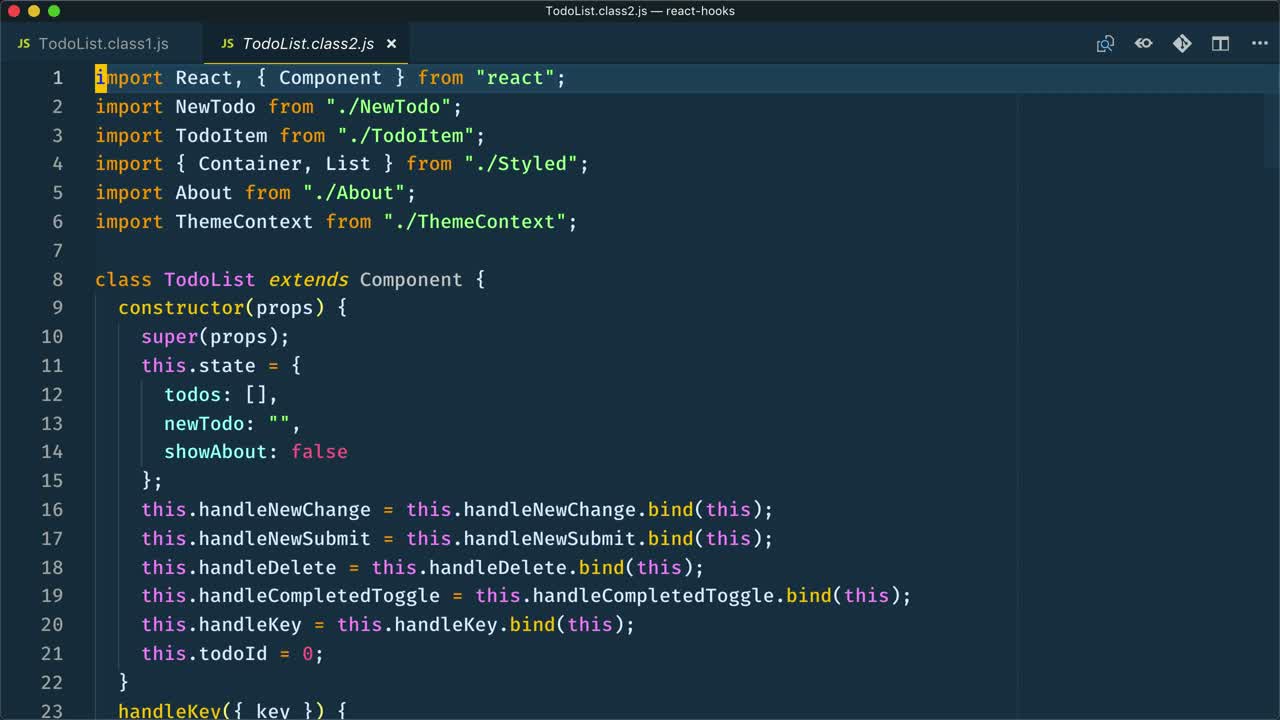Open the git Open Changes comparison icon

point(1182,43)
